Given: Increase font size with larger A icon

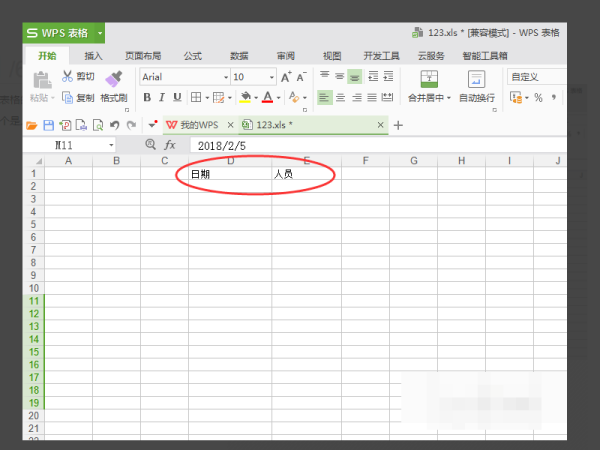Looking at the screenshot, I should pyautogui.click(x=286, y=77).
